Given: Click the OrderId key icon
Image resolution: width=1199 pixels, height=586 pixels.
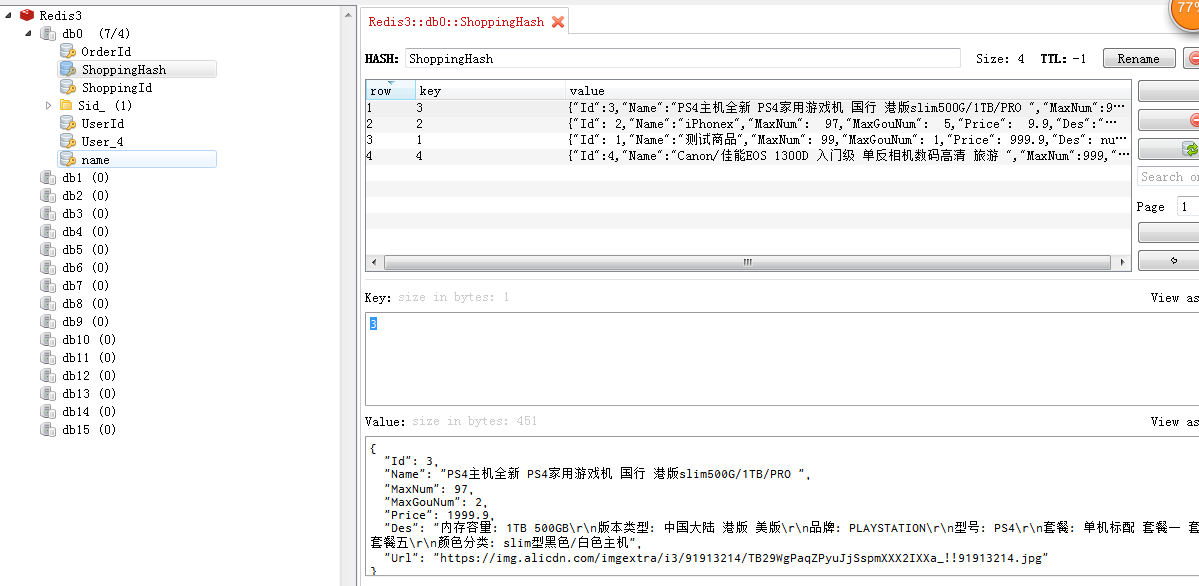Looking at the screenshot, I should pos(67,51).
